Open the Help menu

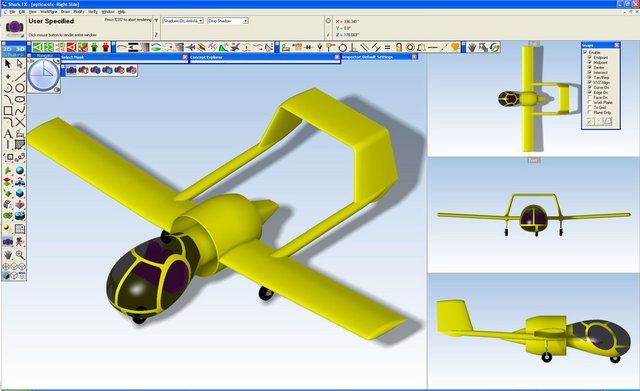(121, 12)
